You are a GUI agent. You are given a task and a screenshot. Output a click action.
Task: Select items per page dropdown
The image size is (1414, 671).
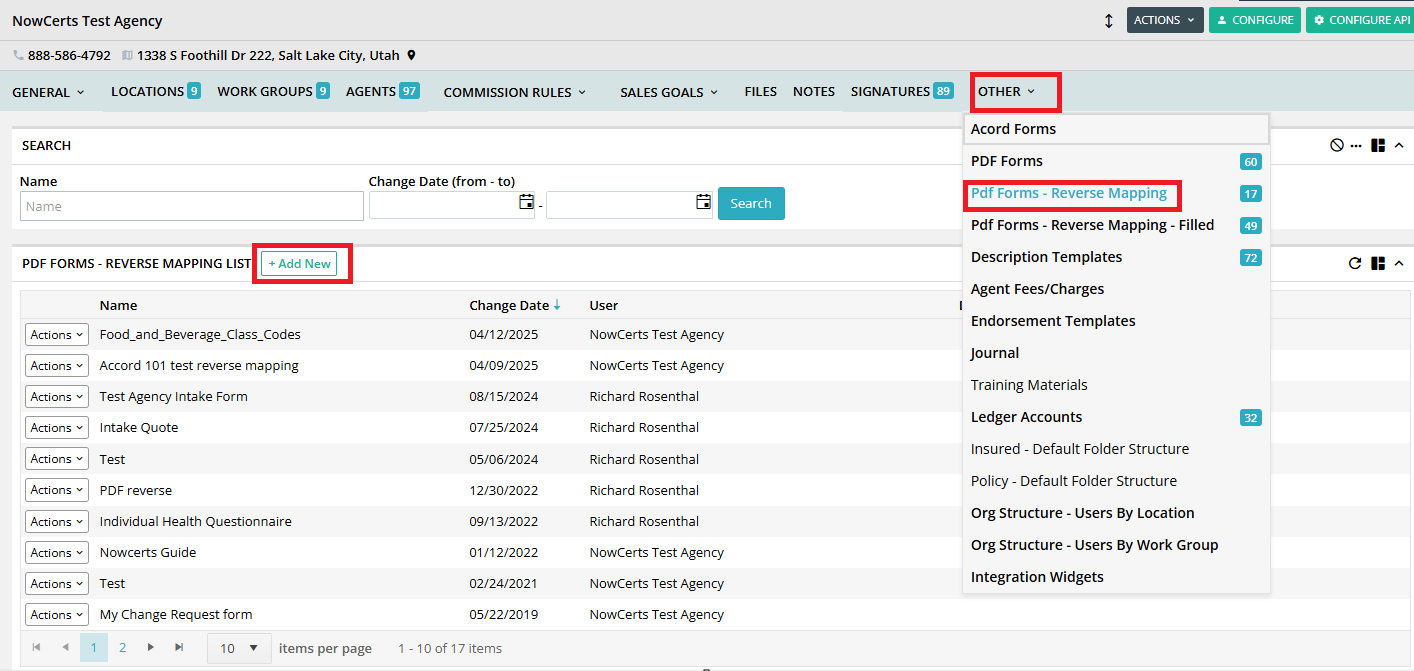(x=239, y=648)
